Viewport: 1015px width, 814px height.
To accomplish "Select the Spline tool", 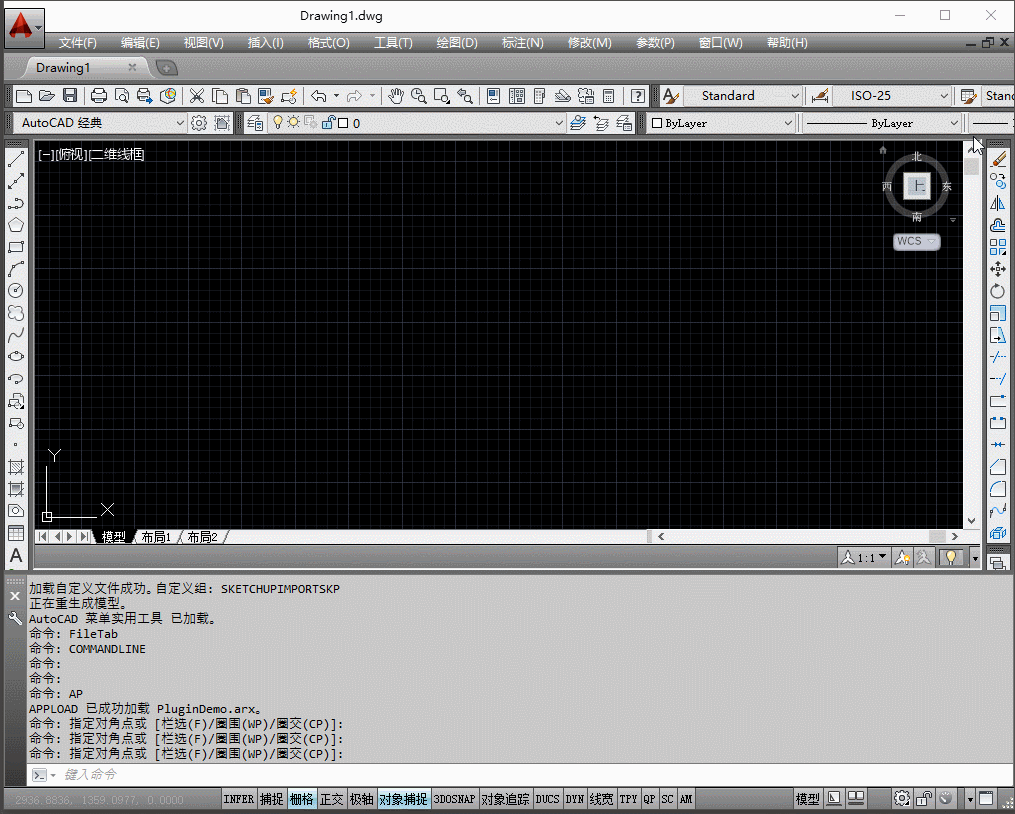I will pyautogui.click(x=15, y=333).
